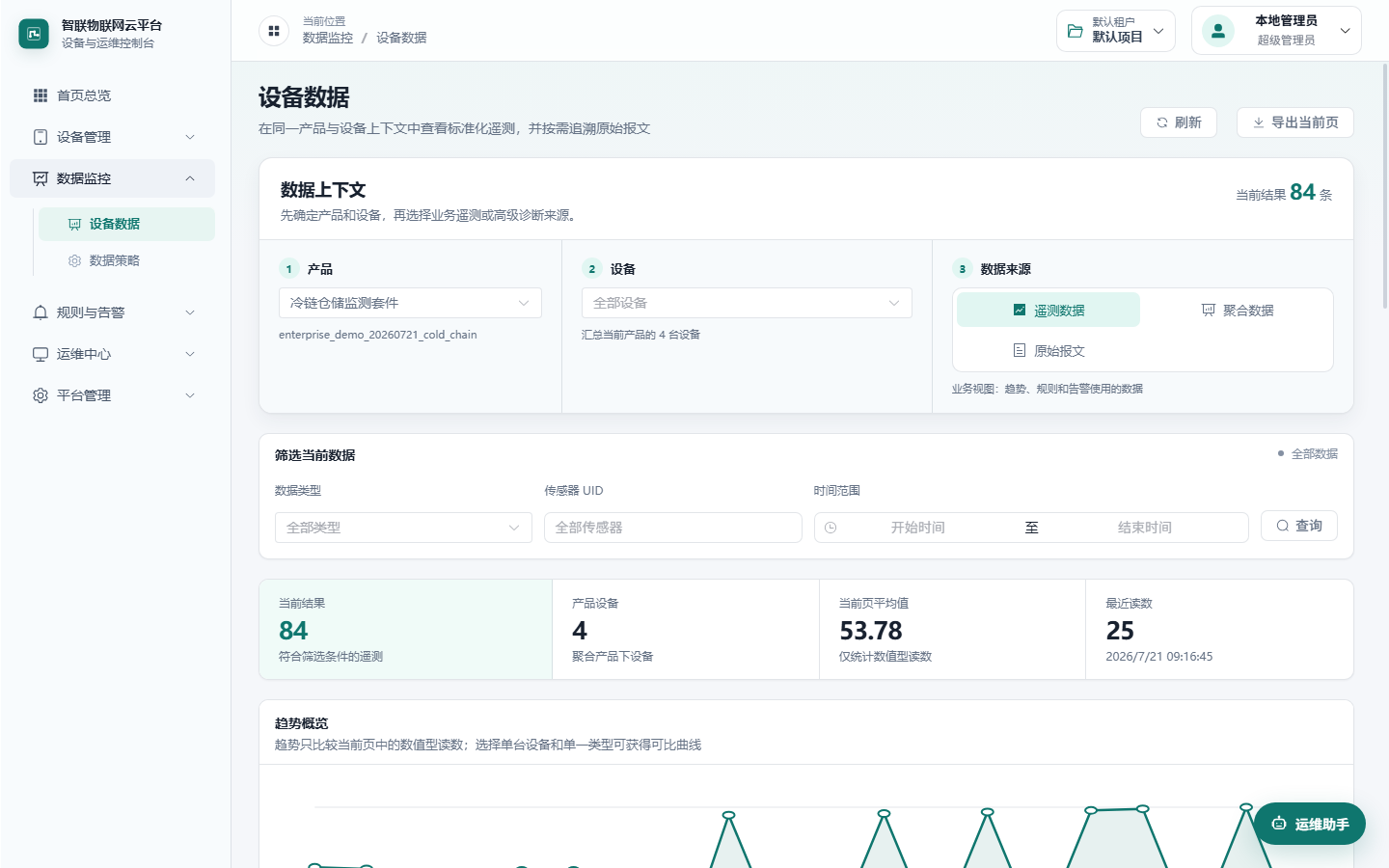Viewport: 1389px width, 868px height.
Task: Click the 结束时间 input
Action: [x=1145, y=528]
